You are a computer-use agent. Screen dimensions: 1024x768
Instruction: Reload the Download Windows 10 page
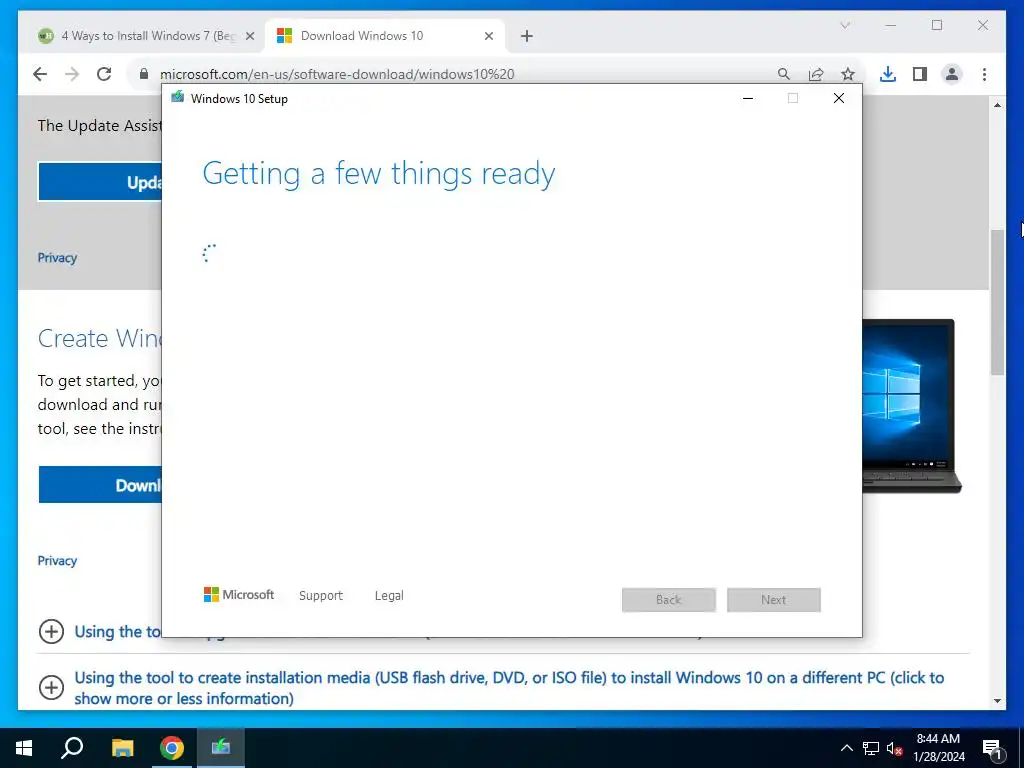point(104,74)
